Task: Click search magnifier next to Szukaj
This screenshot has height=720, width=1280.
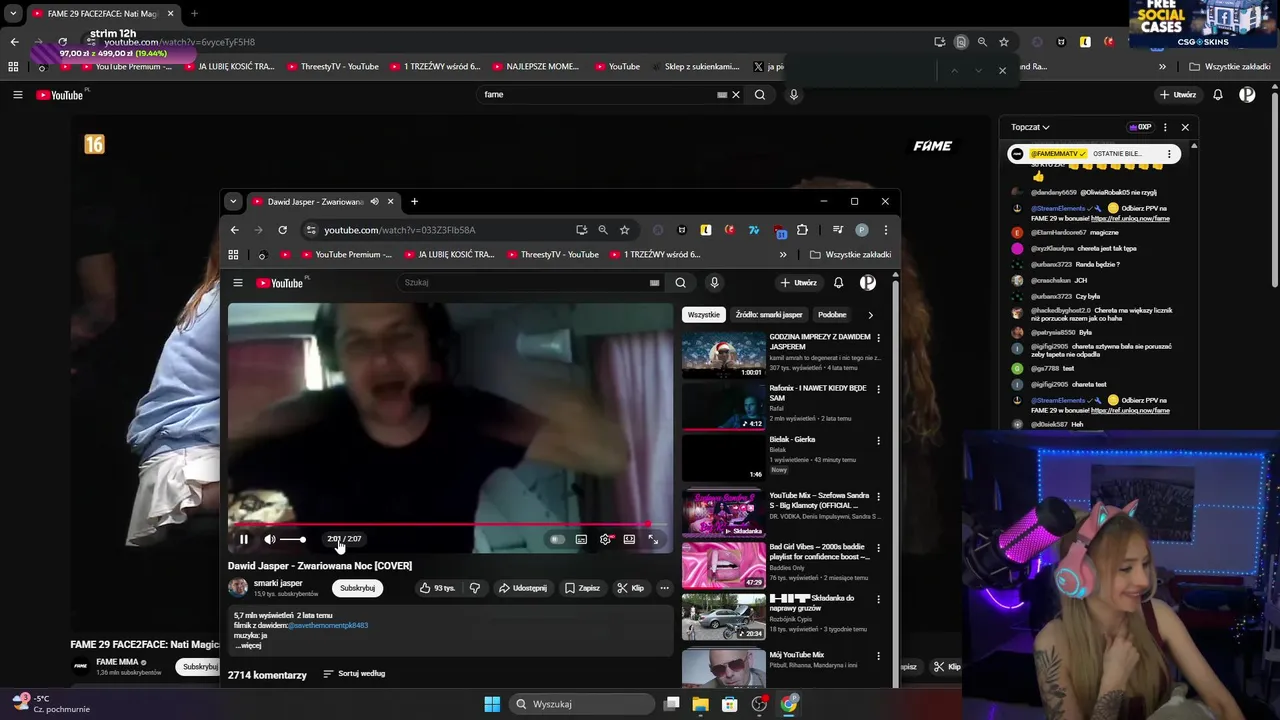Action: point(680,283)
